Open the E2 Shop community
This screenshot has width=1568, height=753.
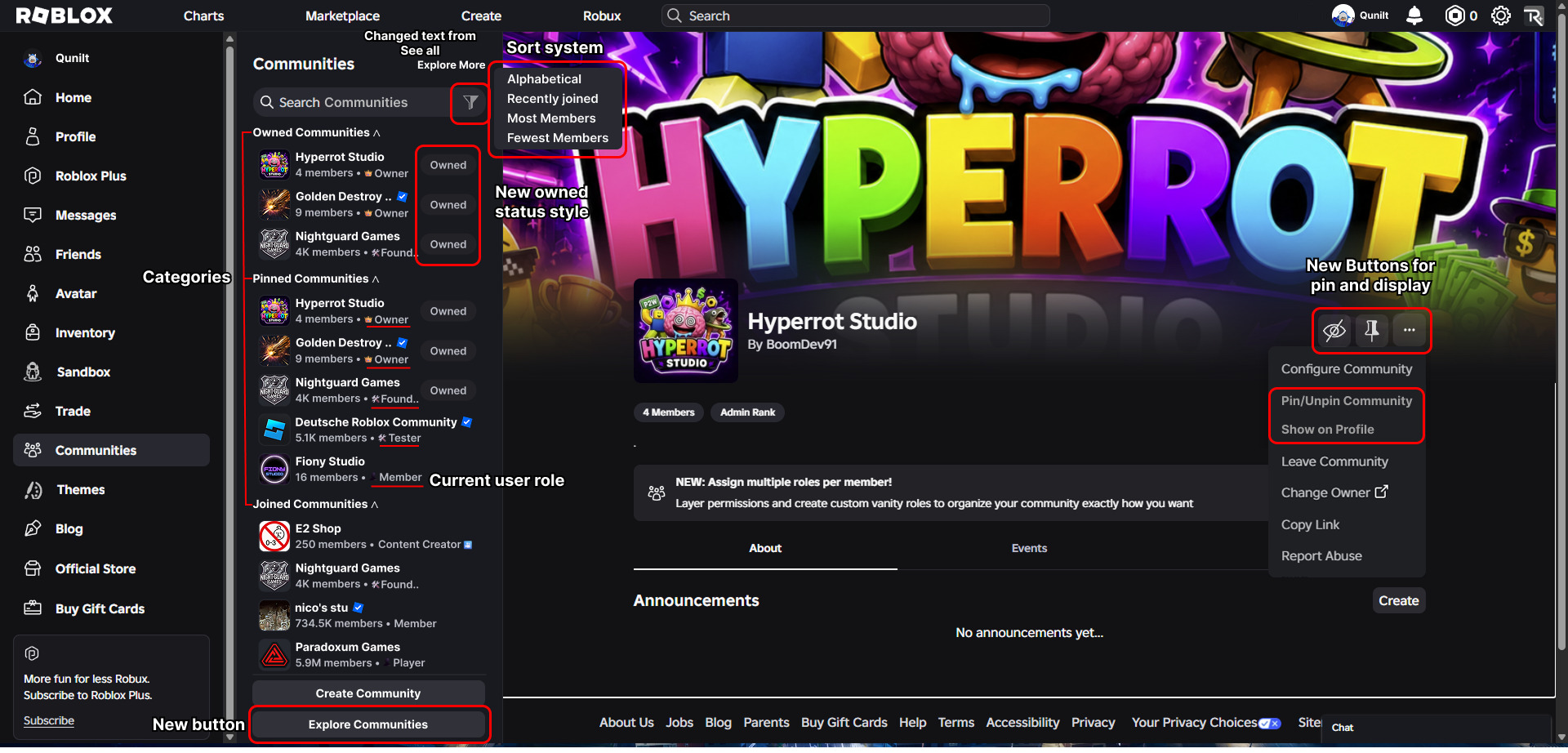click(x=367, y=537)
